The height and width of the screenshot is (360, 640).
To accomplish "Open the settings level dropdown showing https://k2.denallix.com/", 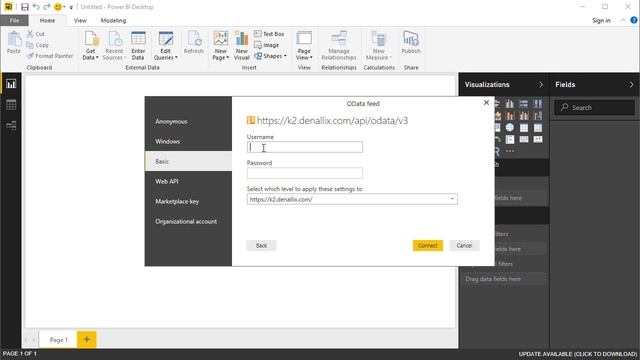I will [x=352, y=199].
